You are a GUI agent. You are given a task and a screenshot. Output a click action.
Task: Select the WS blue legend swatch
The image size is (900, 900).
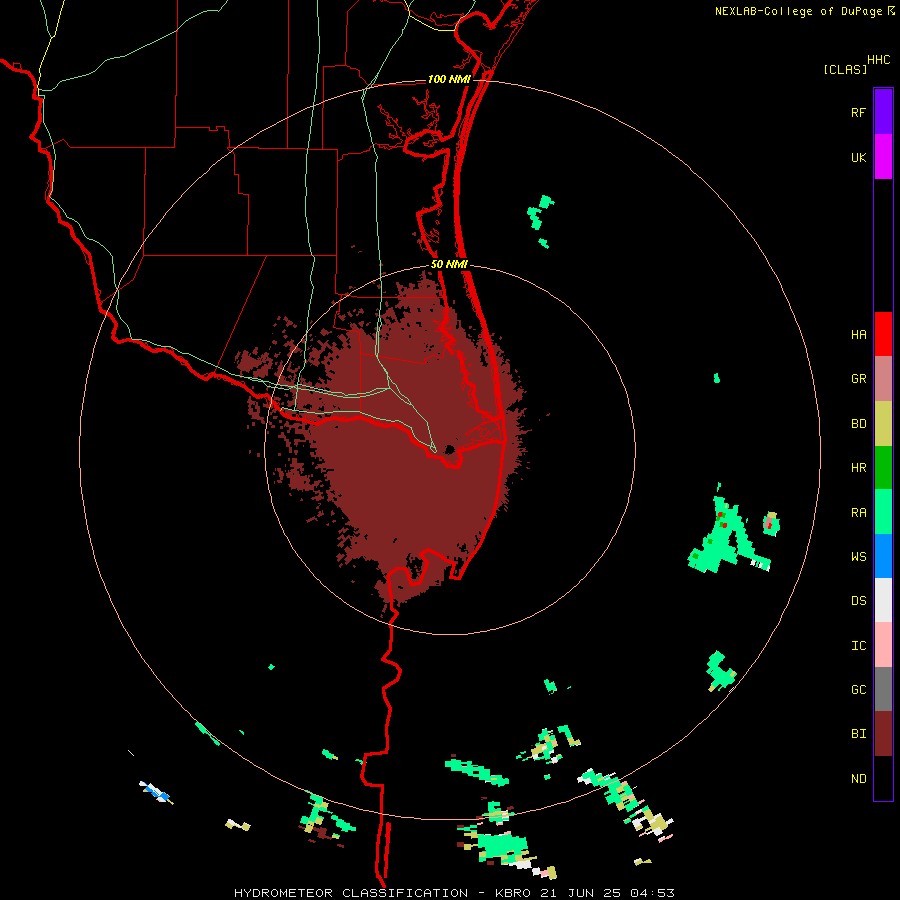(x=883, y=556)
